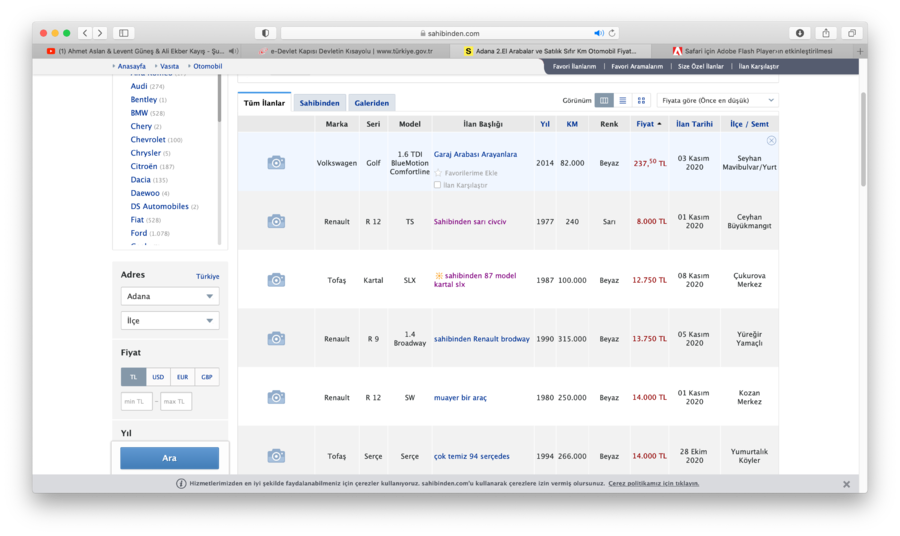Viewport: 900px width, 536px height.
Task: Click the Türkiye address link
Action: click(x=207, y=277)
